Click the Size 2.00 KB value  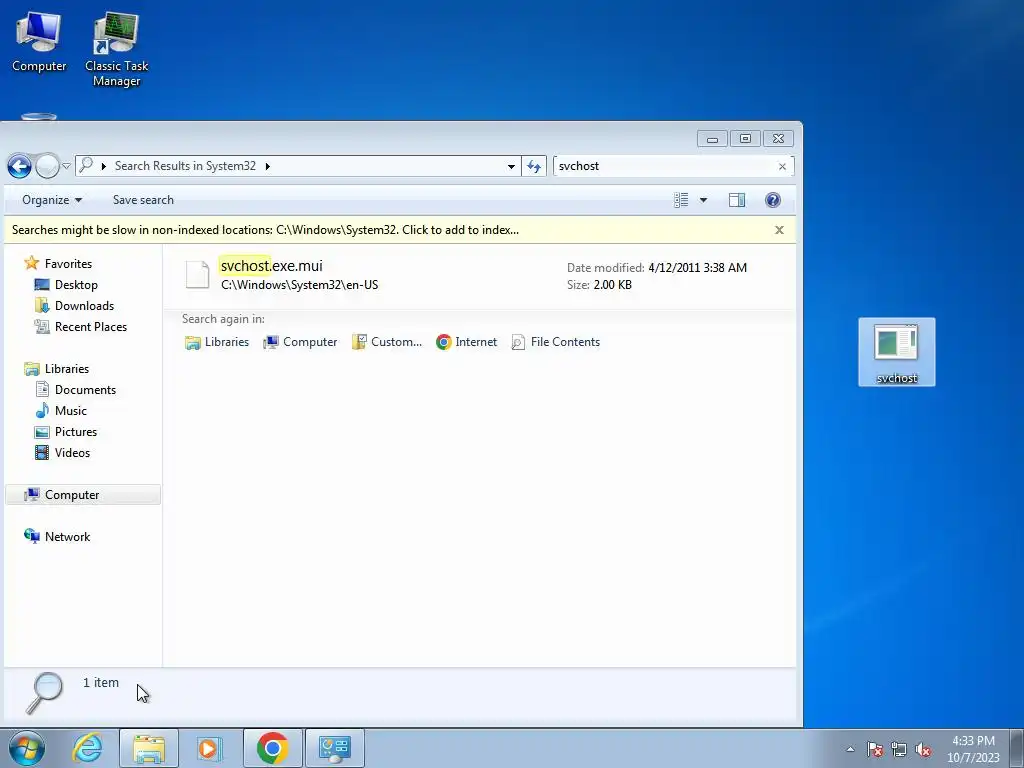click(x=613, y=285)
